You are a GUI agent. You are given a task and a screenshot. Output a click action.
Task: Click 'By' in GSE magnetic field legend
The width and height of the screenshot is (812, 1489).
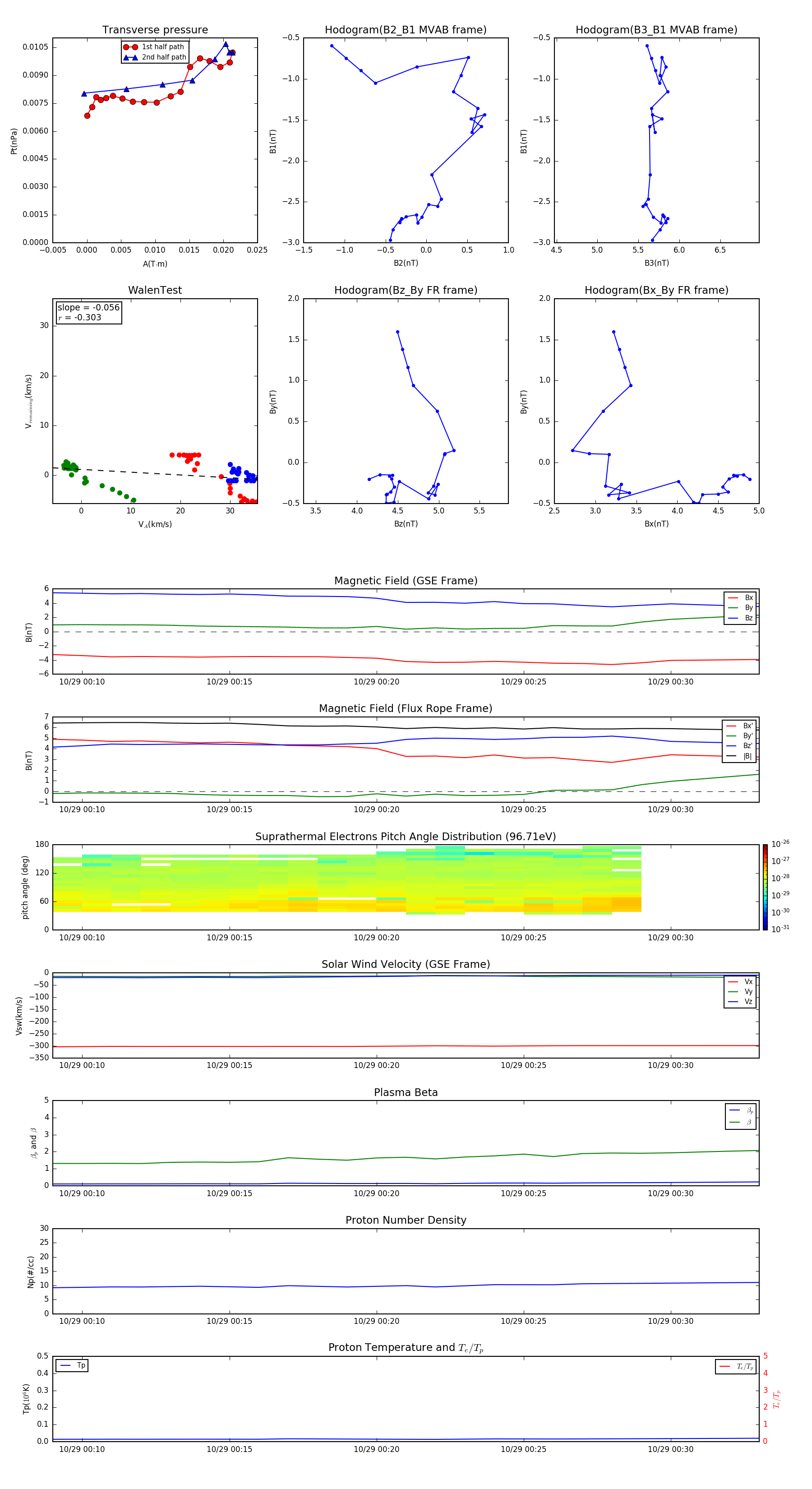(748, 608)
